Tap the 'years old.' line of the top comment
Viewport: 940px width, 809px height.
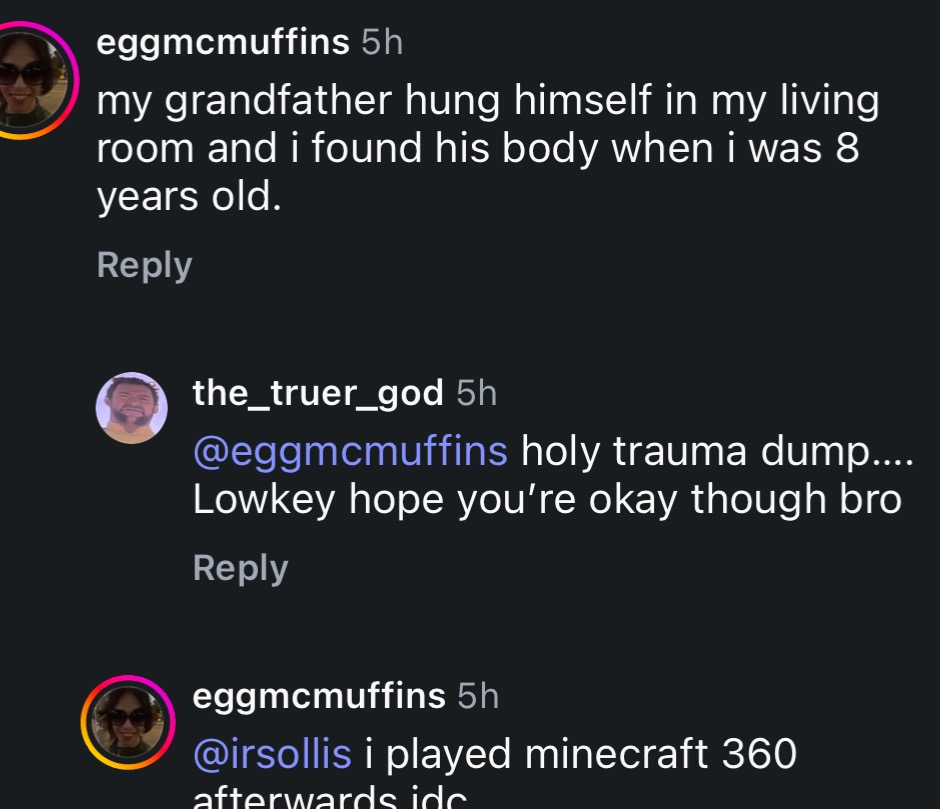(189, 197)
